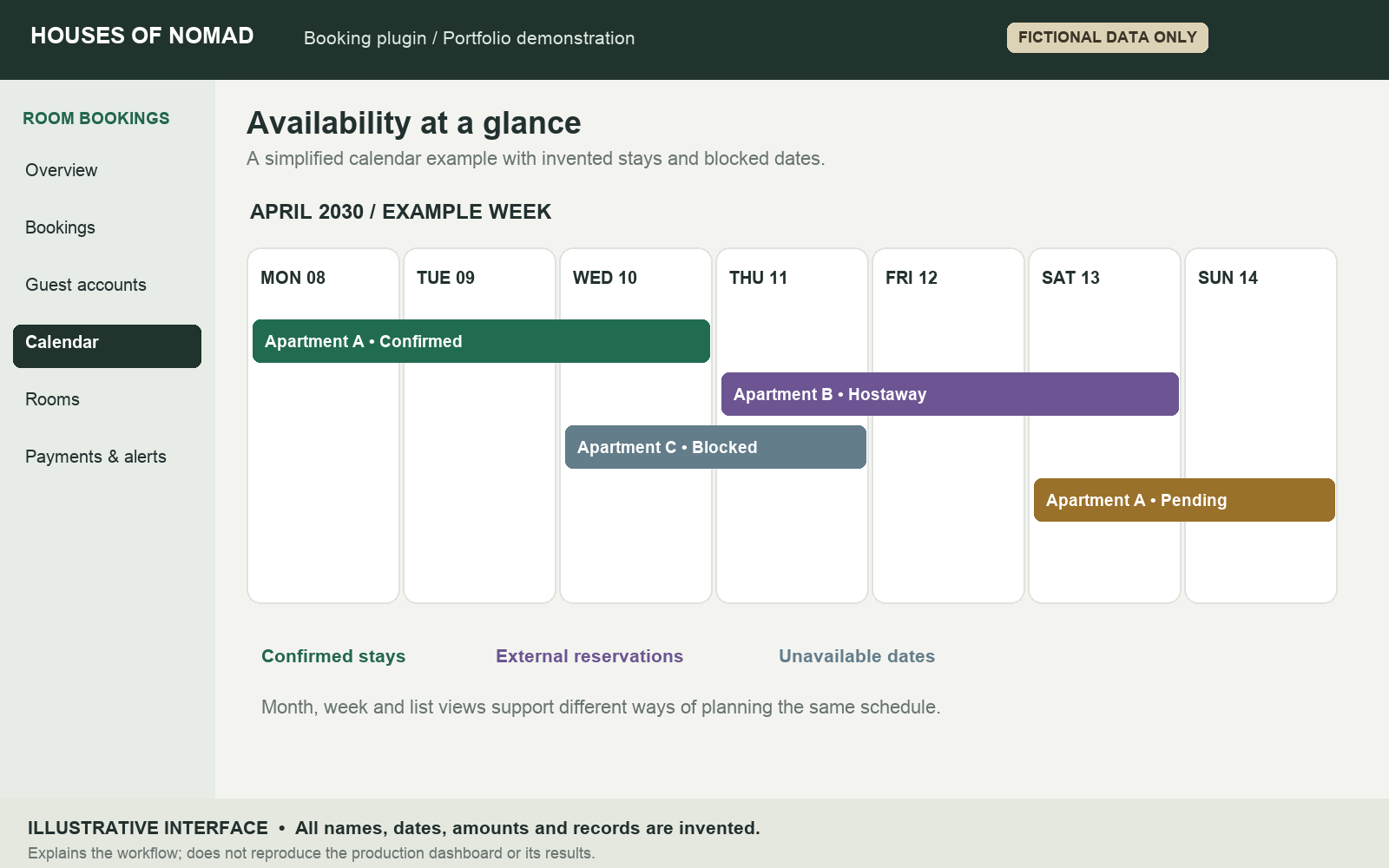The width and height of the screenshot is (1389, 868).
Task: Click the SAT 13 day header
Action: [1070, 278]
